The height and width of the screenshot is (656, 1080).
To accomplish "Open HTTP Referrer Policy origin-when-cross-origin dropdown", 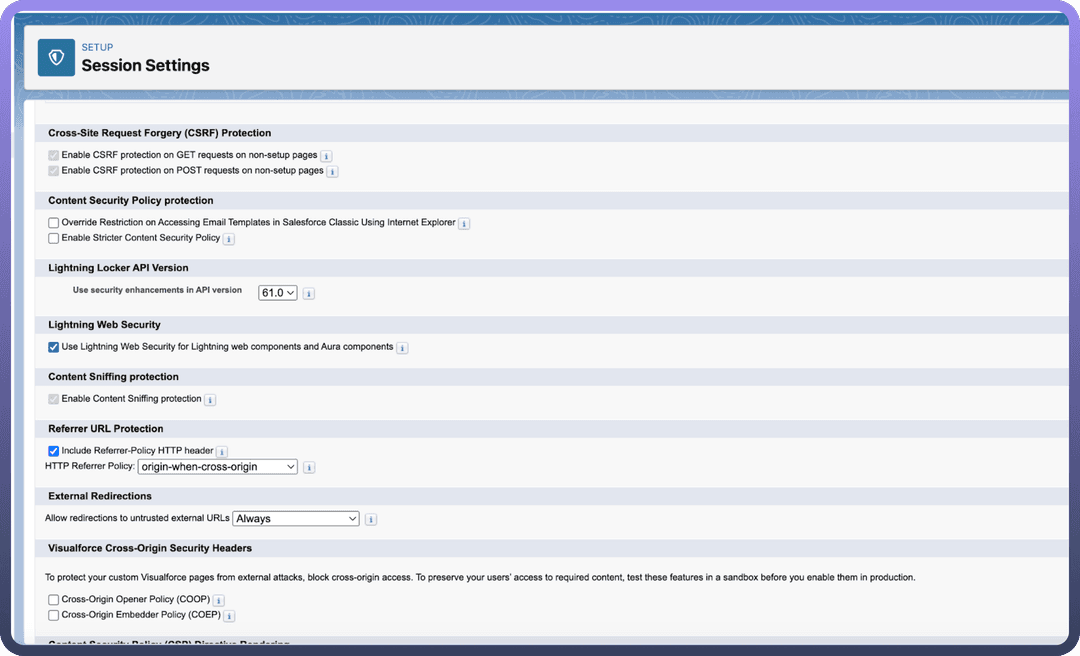I will (x=217, y=467).
